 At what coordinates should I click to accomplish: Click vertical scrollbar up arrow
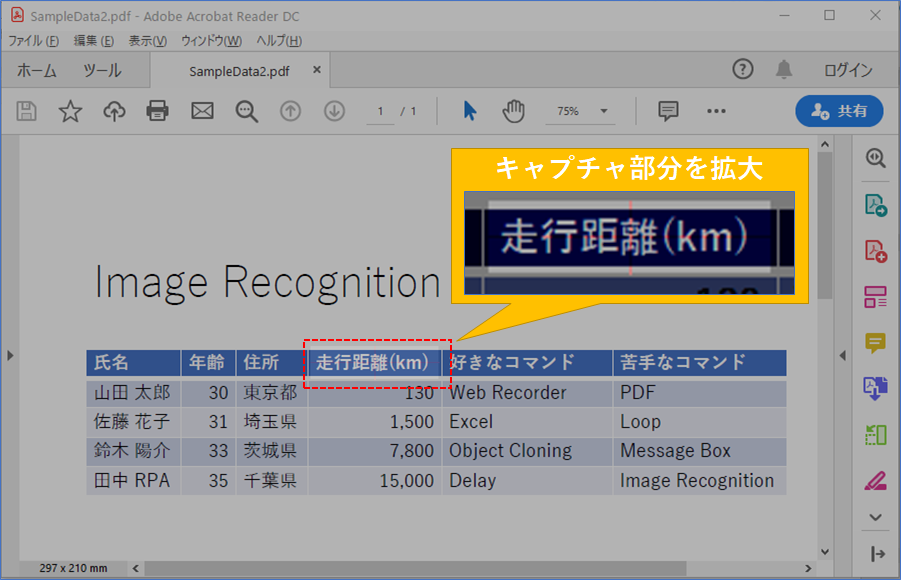click(825, 144)
